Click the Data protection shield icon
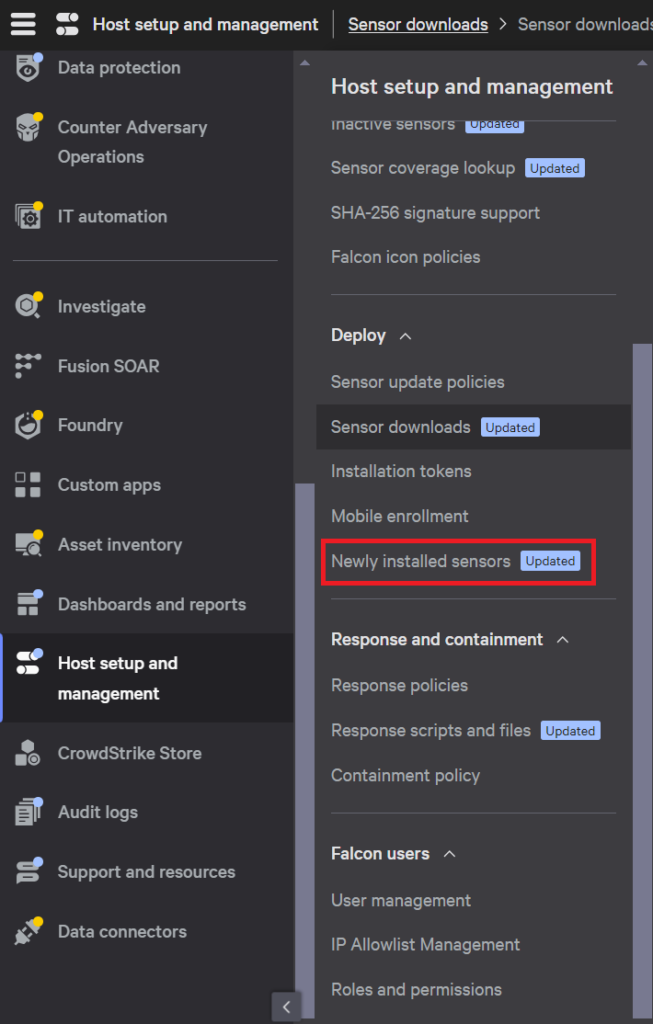 (28, 67)
